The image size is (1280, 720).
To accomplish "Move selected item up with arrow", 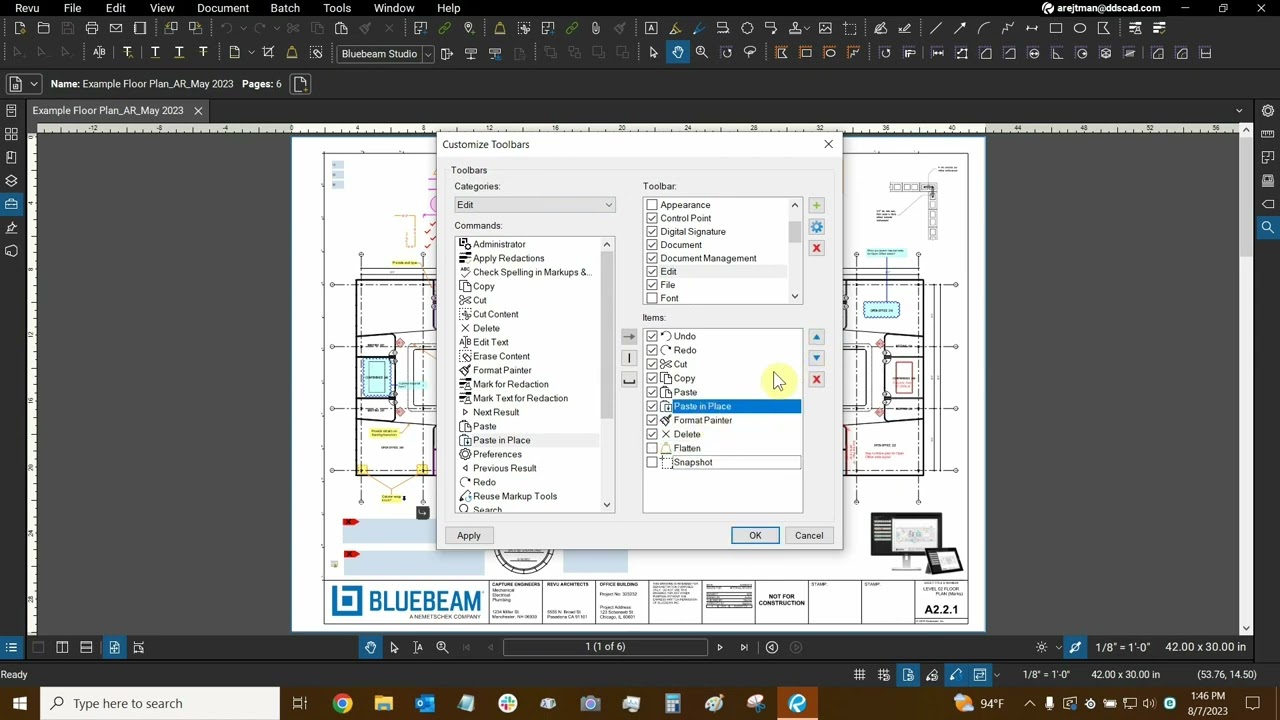I will [816, 337].
